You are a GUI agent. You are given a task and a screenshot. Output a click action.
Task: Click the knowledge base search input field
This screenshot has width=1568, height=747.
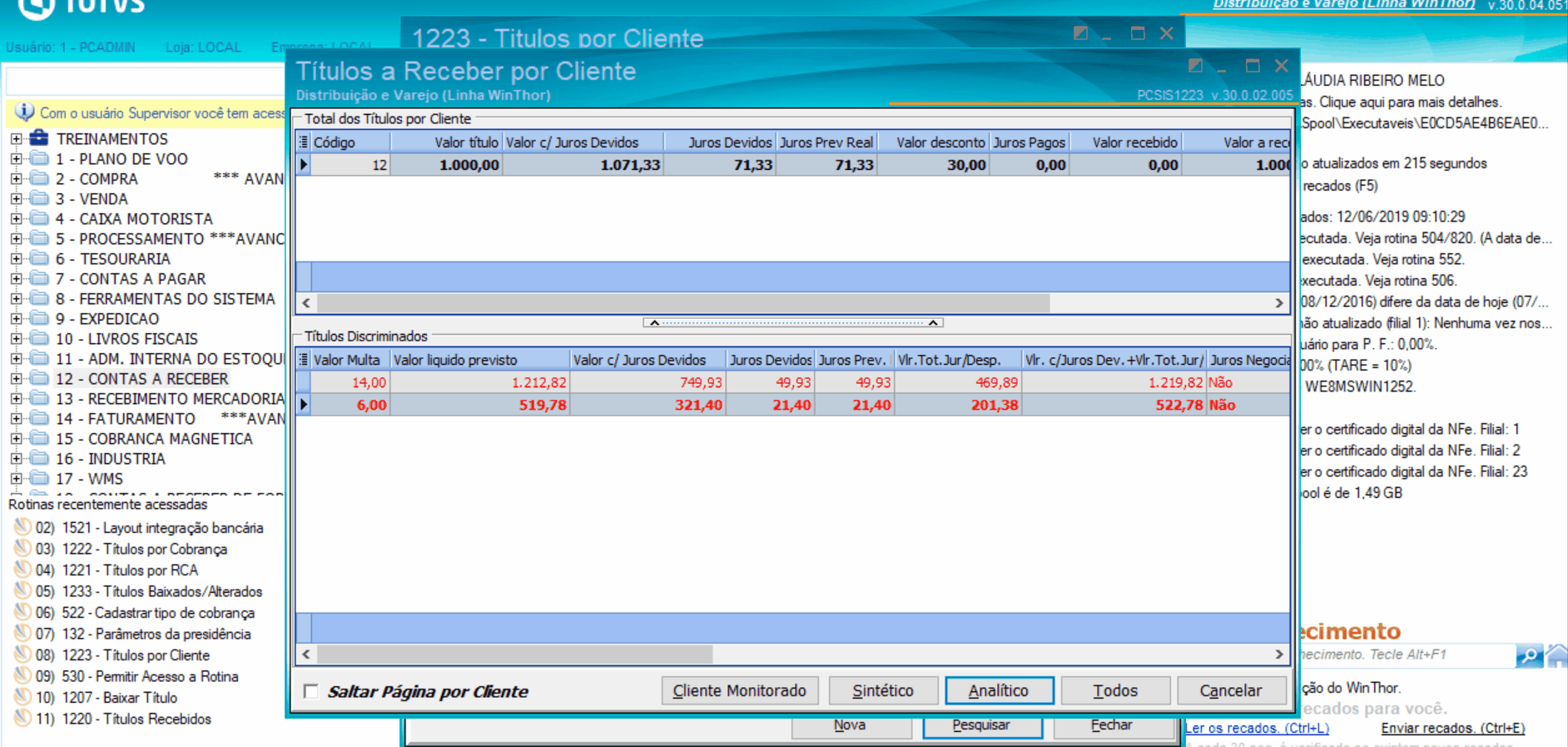1407,655
